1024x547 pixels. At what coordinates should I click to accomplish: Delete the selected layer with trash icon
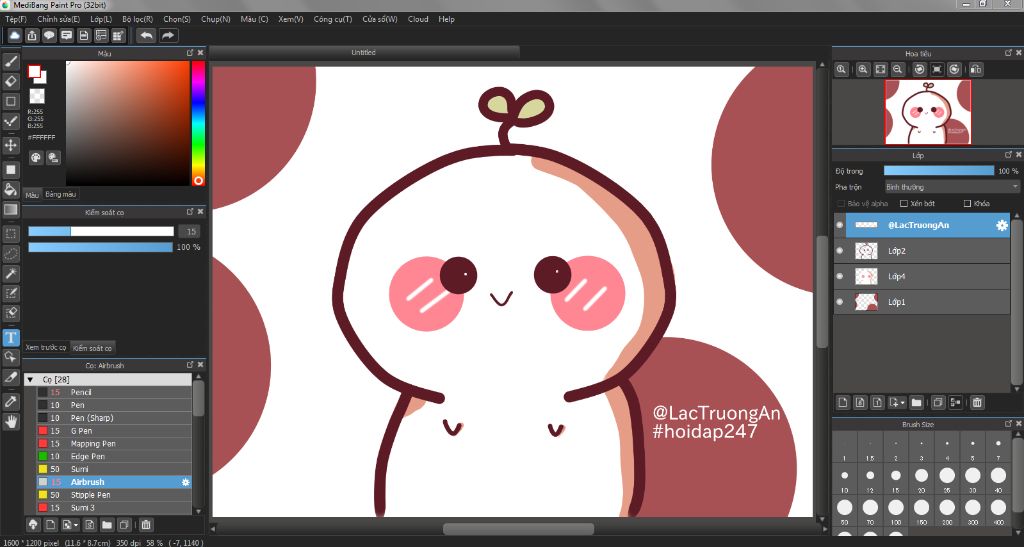click(976, 403)
